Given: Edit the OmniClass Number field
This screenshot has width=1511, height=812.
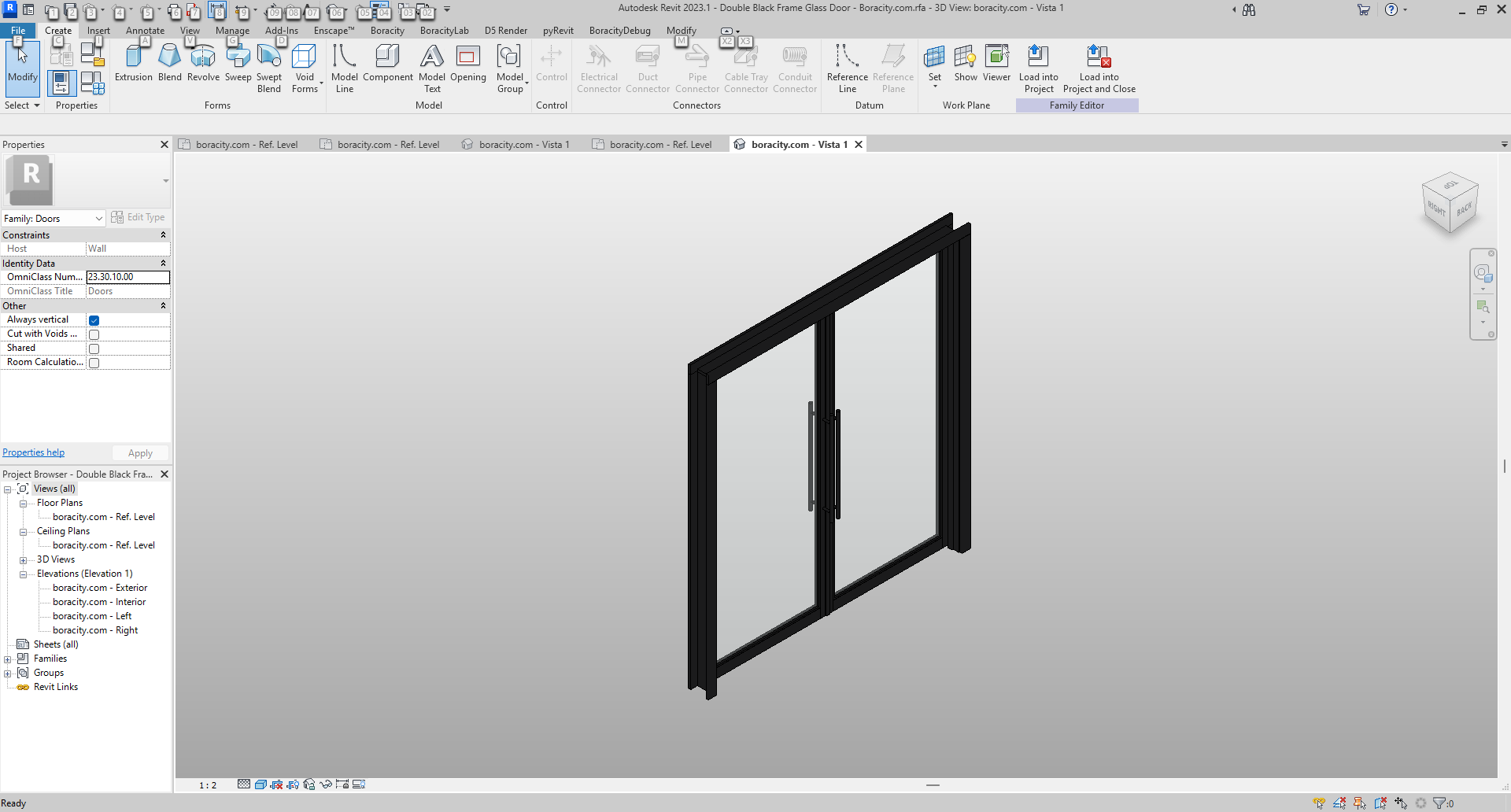Looking at the screenshot, I should click(127, 277).
